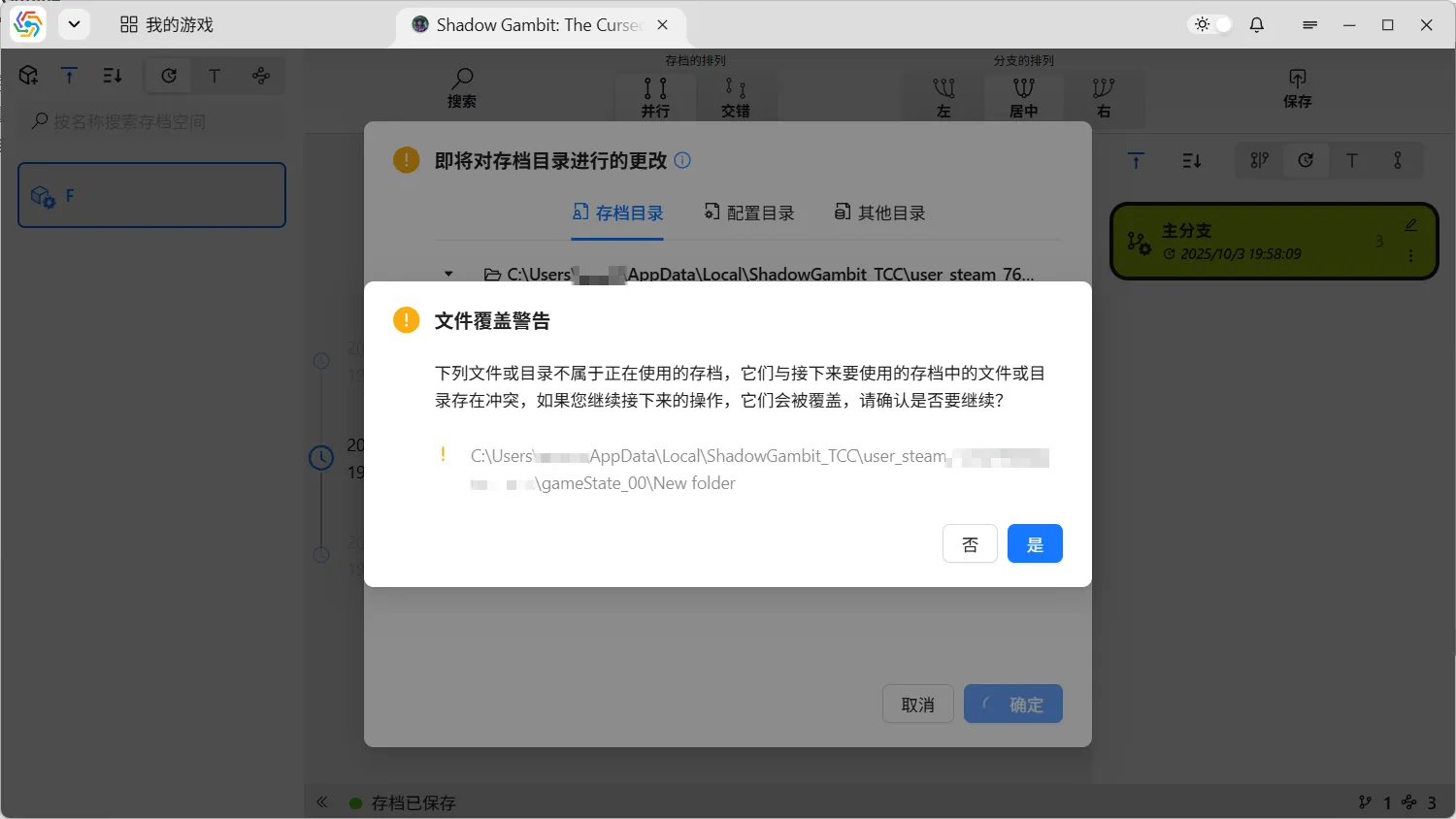Open the notifications bell icon

[x=1257, y=24]
